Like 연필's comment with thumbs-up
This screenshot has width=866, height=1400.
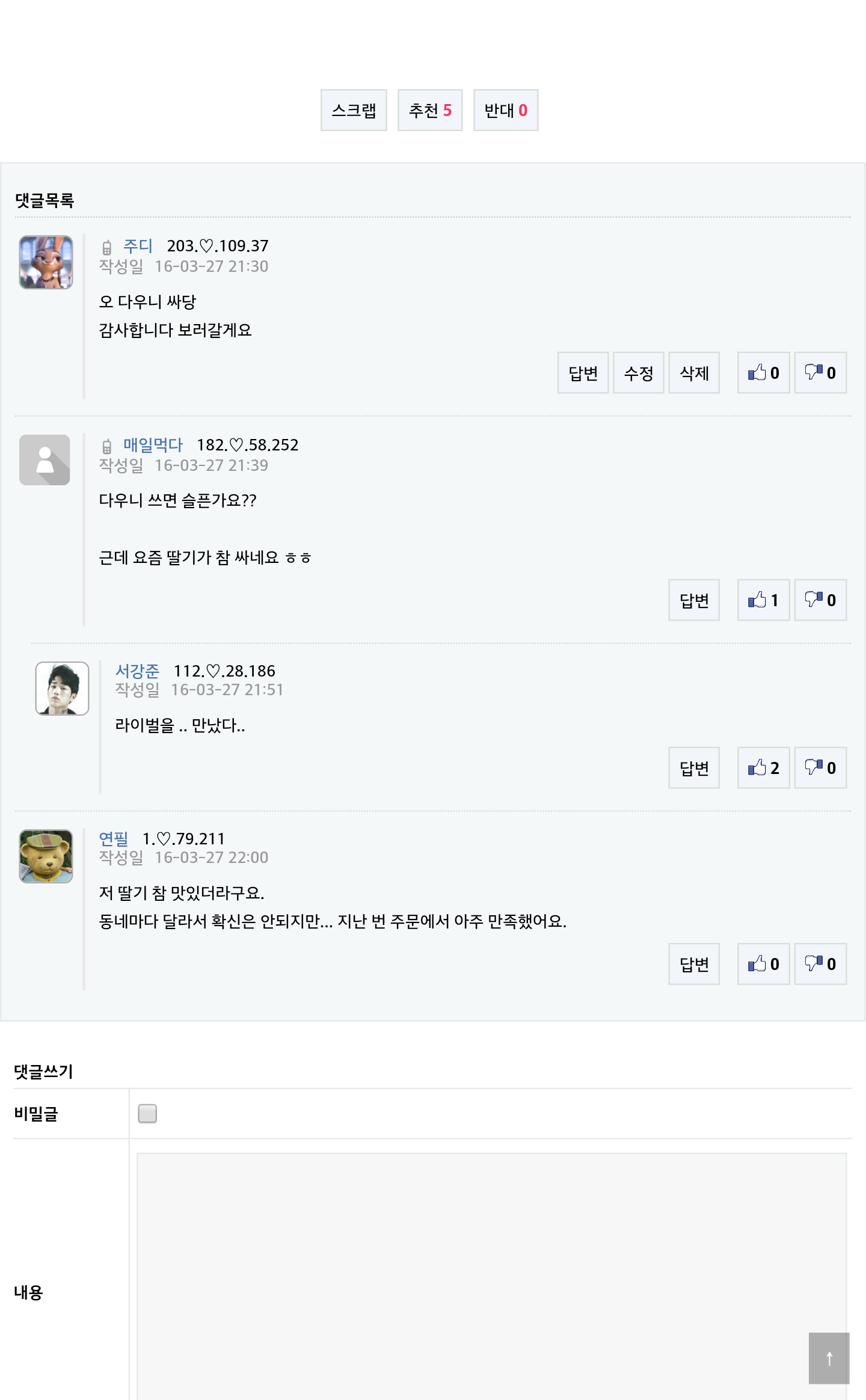763,964
